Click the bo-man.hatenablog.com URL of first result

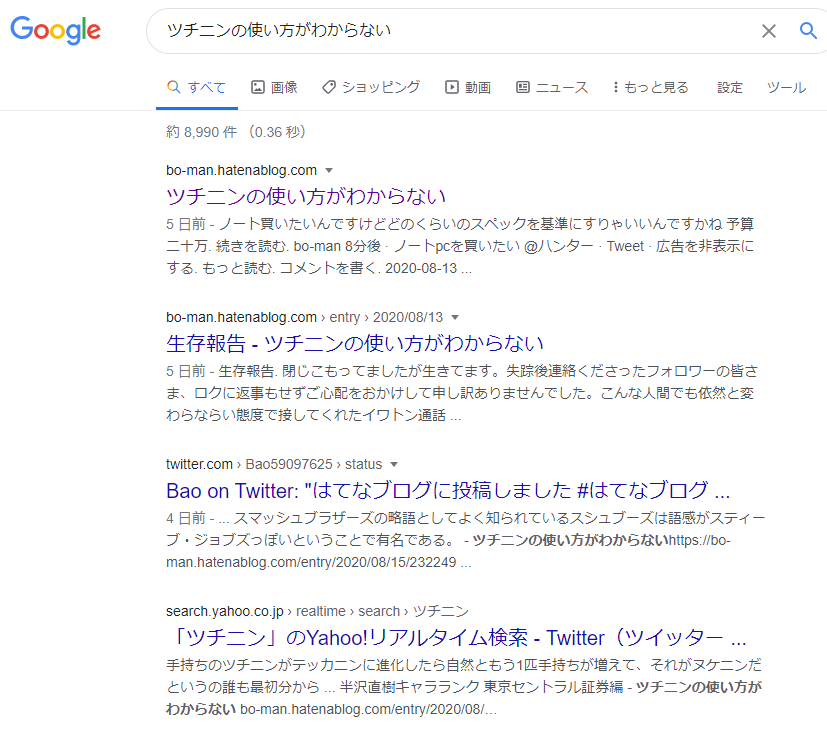(x=241, y=170)
